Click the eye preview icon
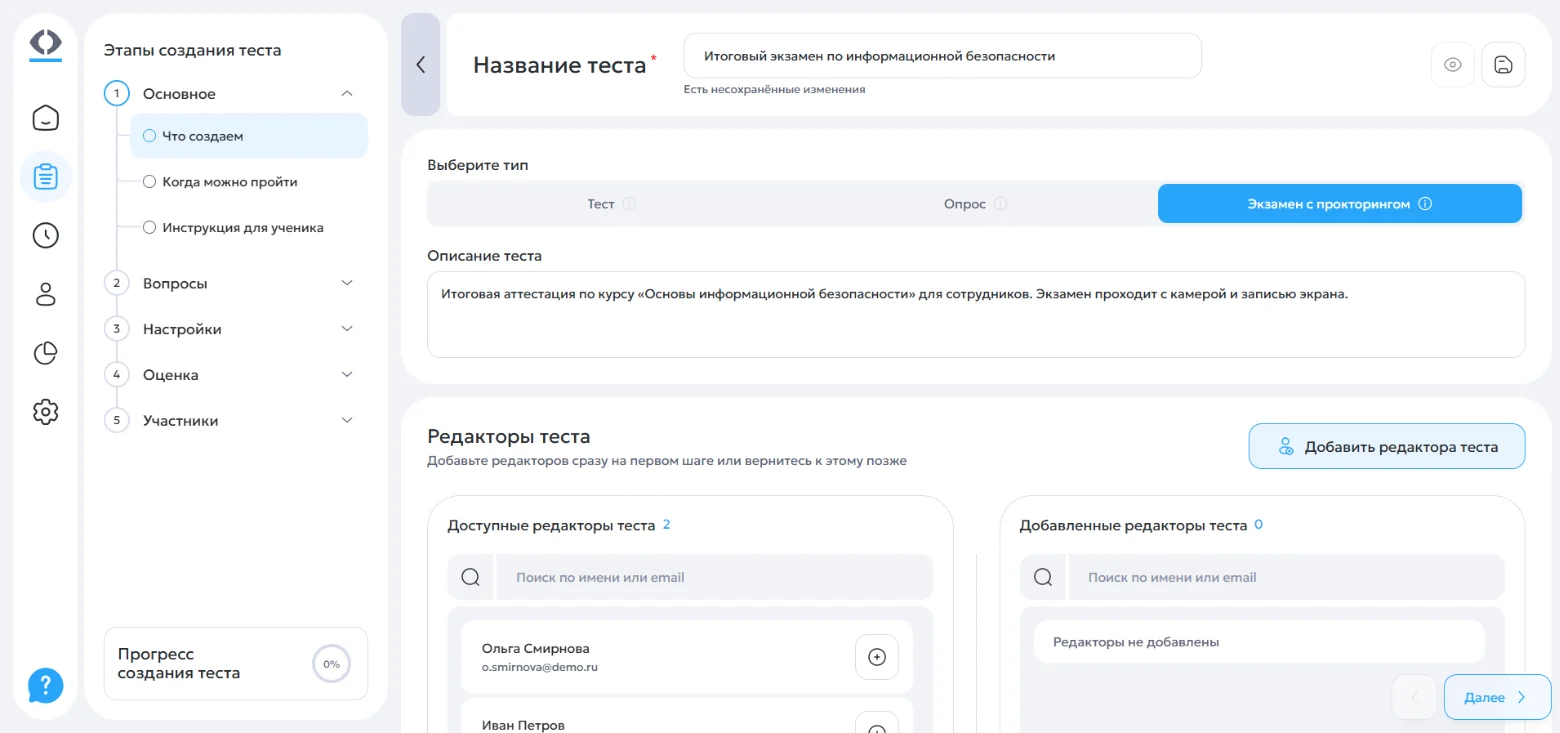The image size is (1560, 733). (x=1453, y=65)
